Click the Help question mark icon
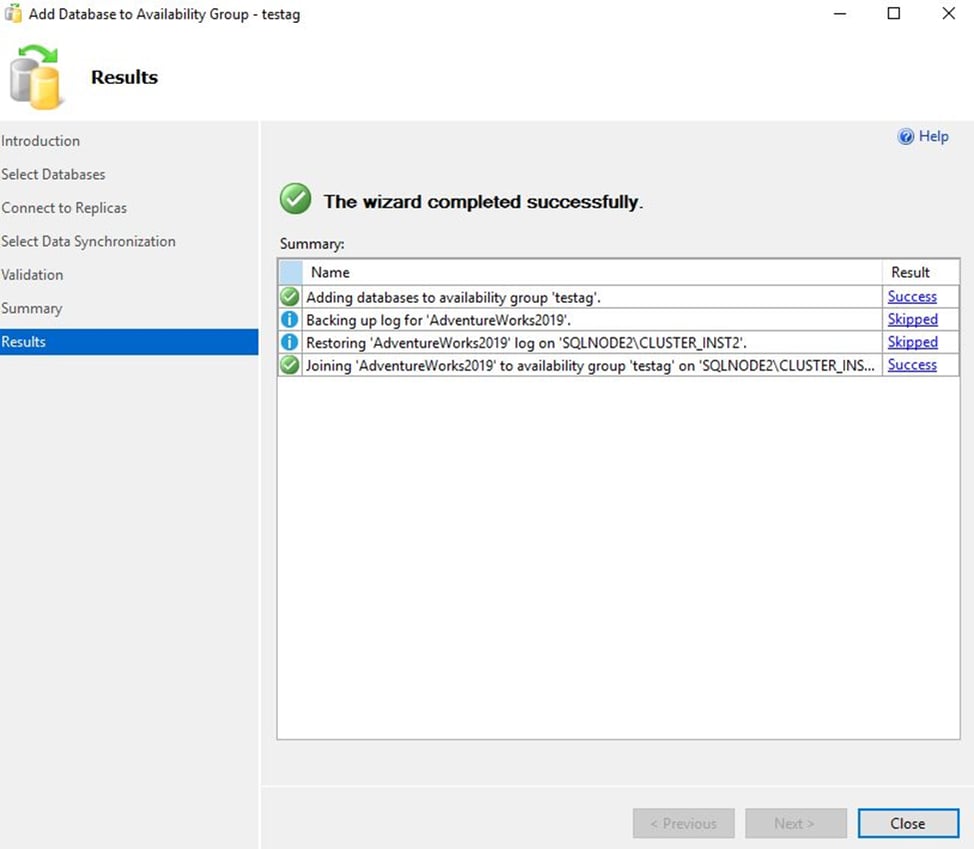 tap(906, 137)
